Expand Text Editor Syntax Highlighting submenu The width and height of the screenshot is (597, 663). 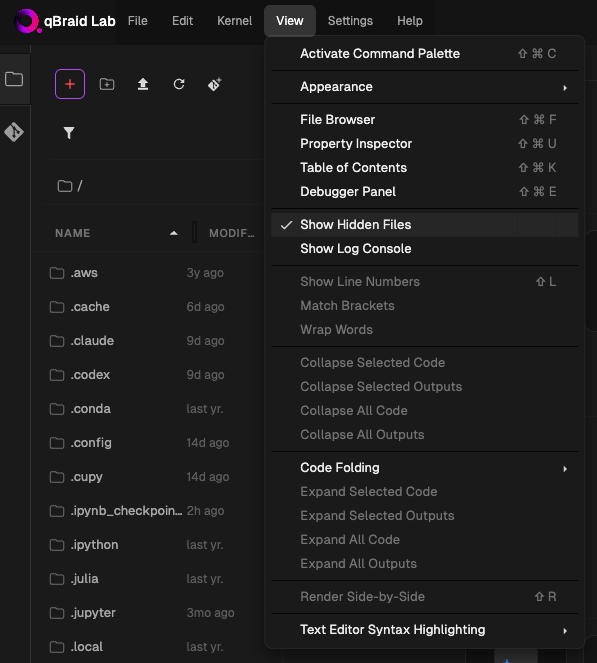(424, 630)
